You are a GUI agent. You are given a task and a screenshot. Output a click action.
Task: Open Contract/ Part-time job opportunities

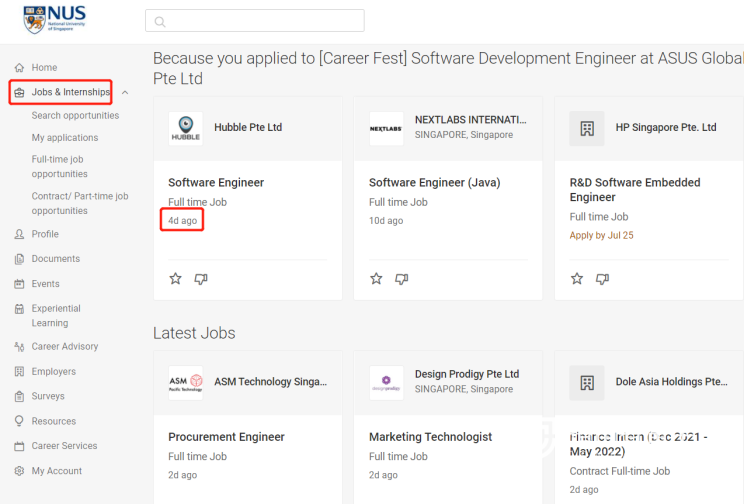(x=80, y=203)
